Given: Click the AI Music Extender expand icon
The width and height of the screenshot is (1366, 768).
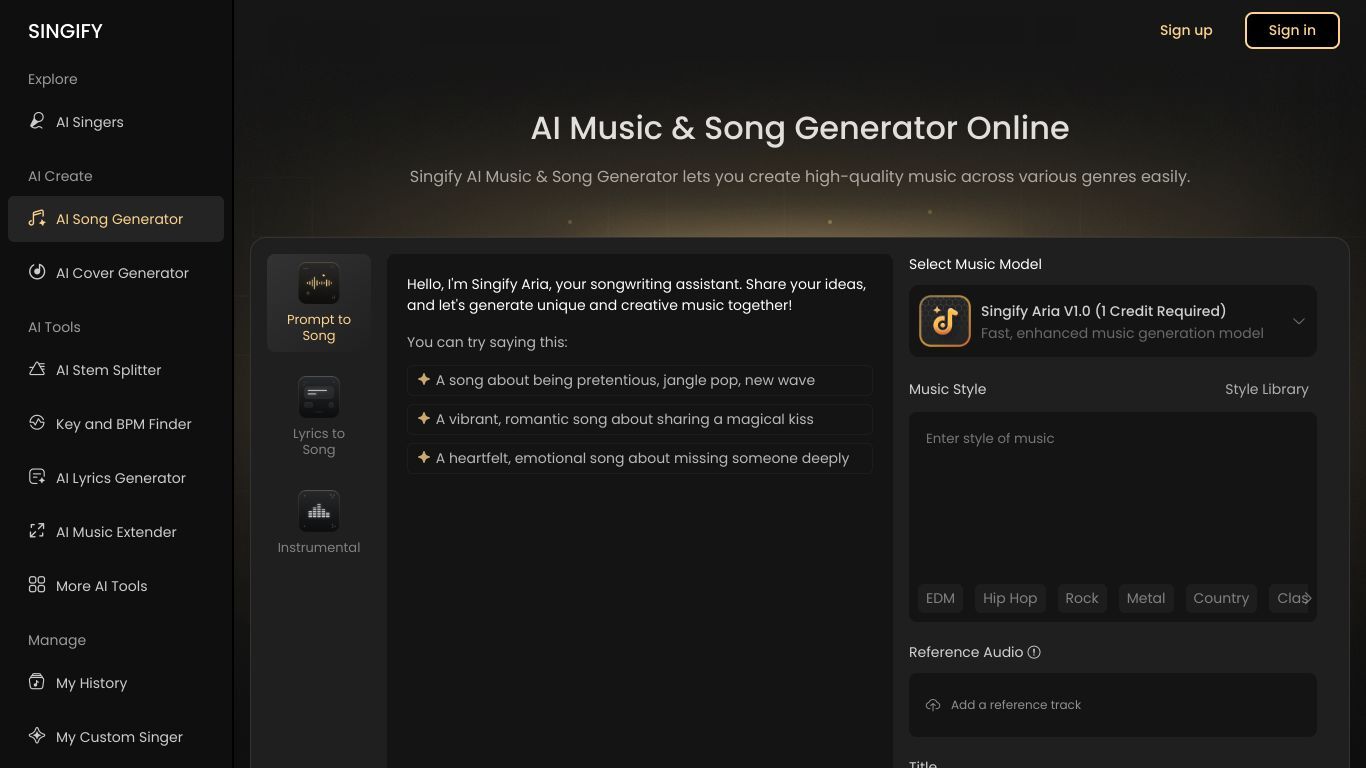Looking at the screenshot, I should [x=37, y=531].
